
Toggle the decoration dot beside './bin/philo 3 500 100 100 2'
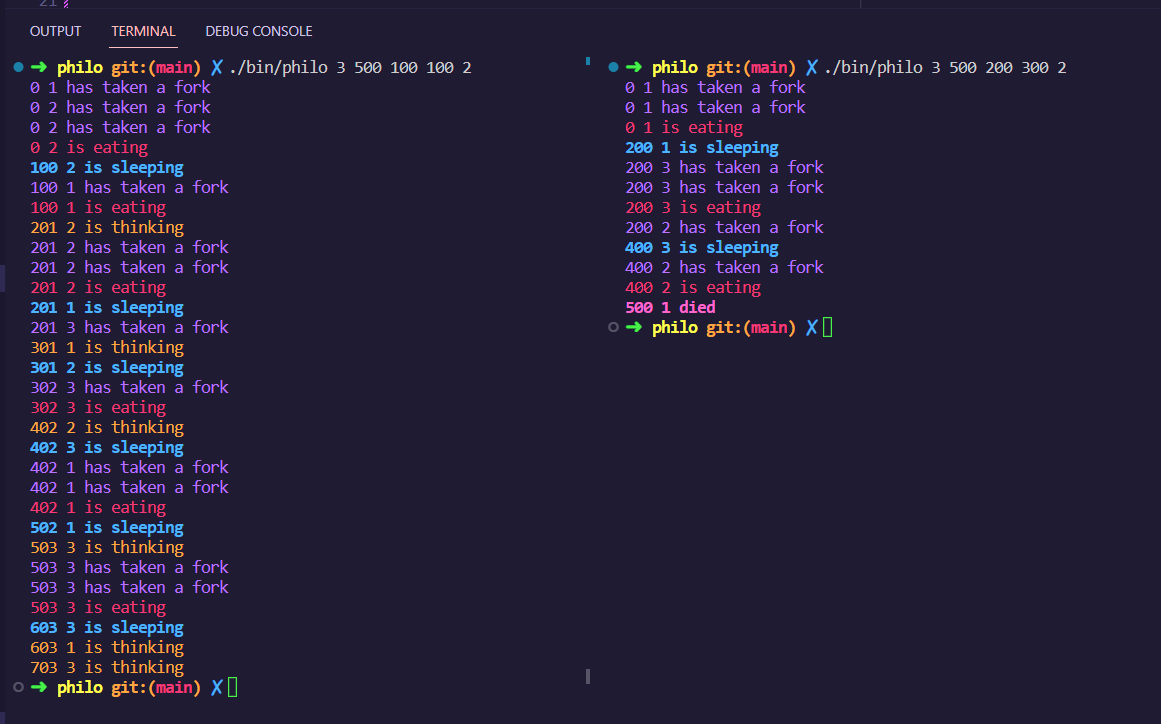click(18, 66)
